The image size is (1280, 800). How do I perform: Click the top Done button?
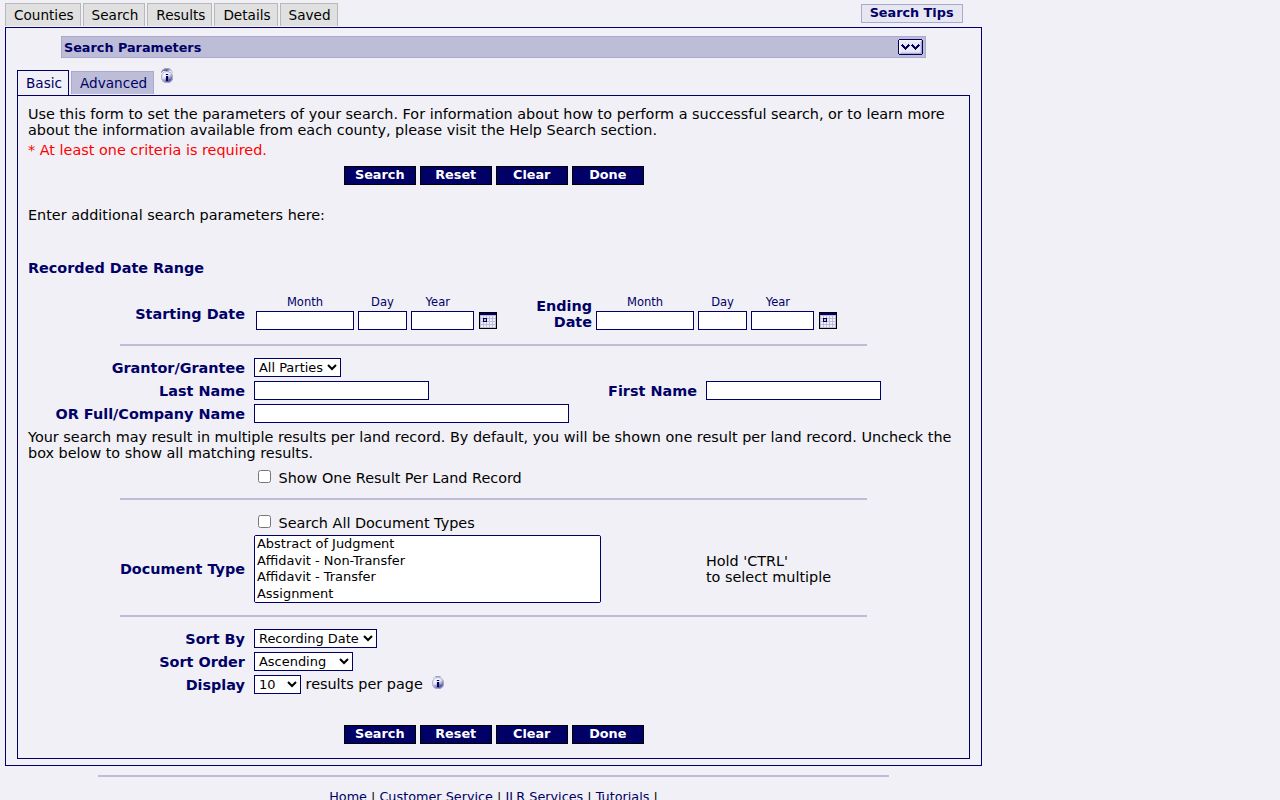point(608,175)
